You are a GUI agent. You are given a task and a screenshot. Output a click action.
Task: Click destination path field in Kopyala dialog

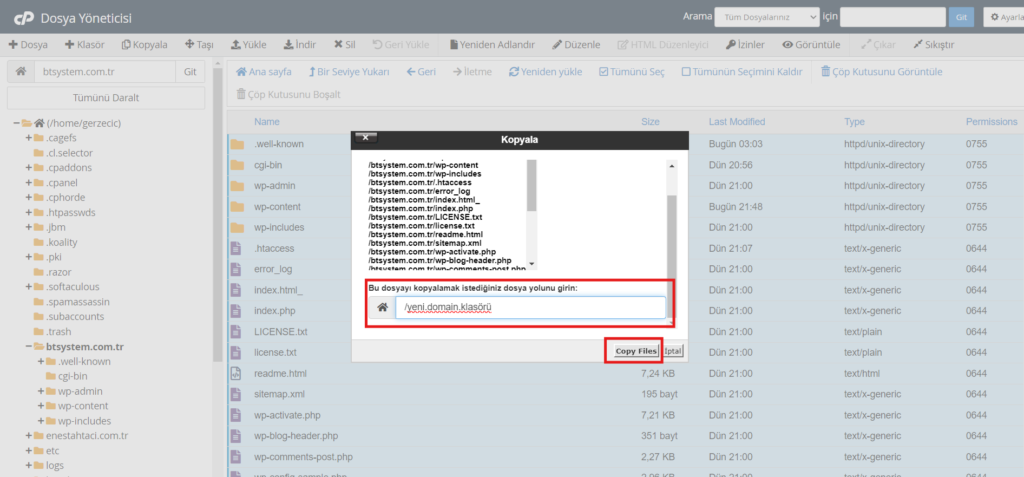click(530, 308)
